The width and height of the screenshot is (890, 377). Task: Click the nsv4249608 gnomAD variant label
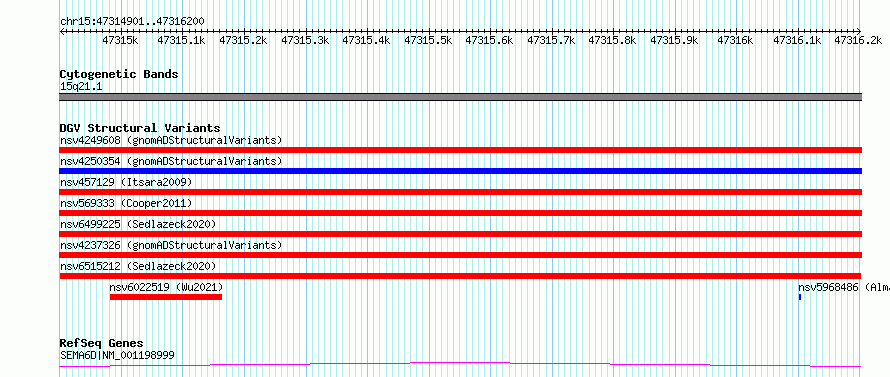pos(171,140)
